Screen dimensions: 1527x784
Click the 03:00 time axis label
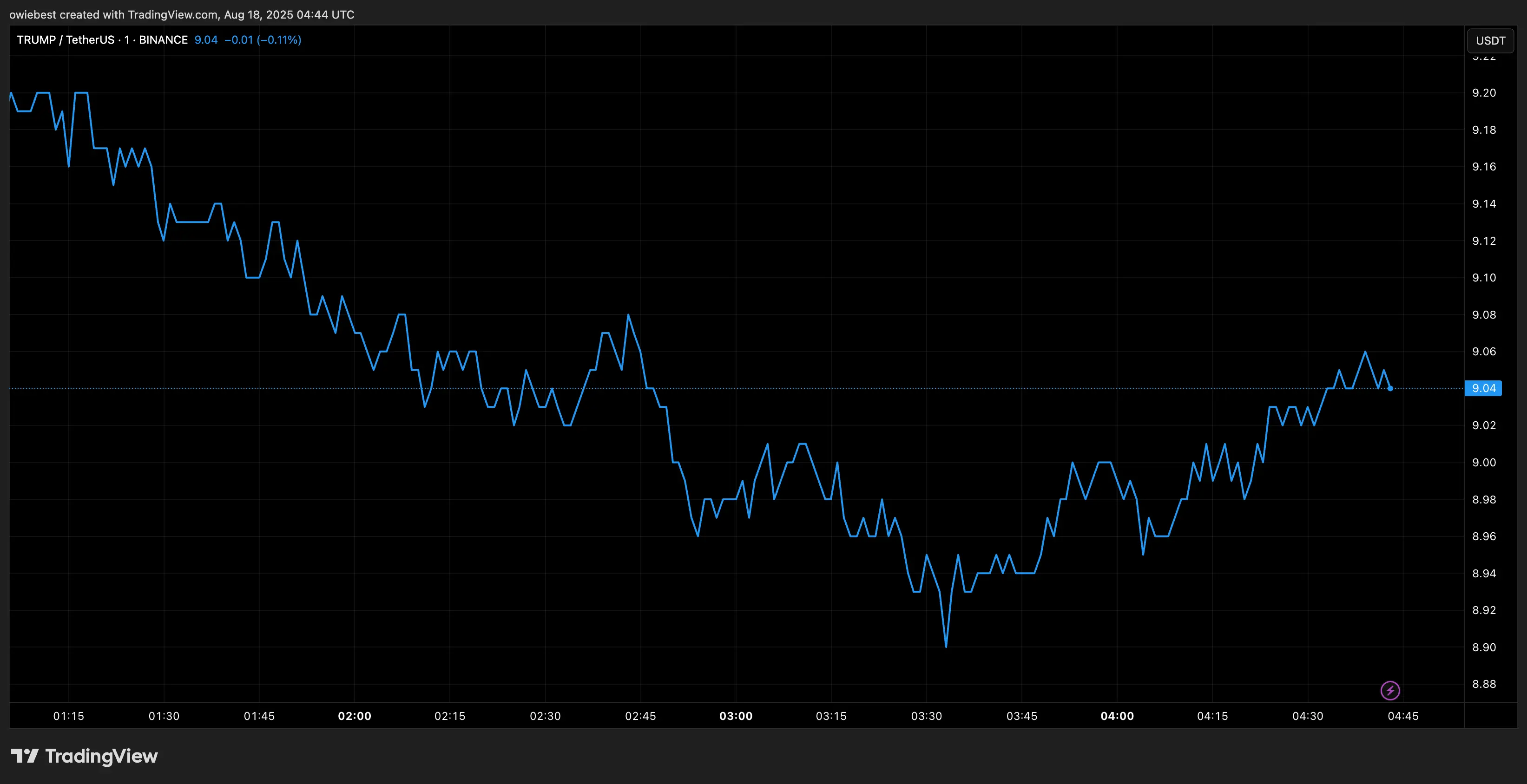click(736, 716)
